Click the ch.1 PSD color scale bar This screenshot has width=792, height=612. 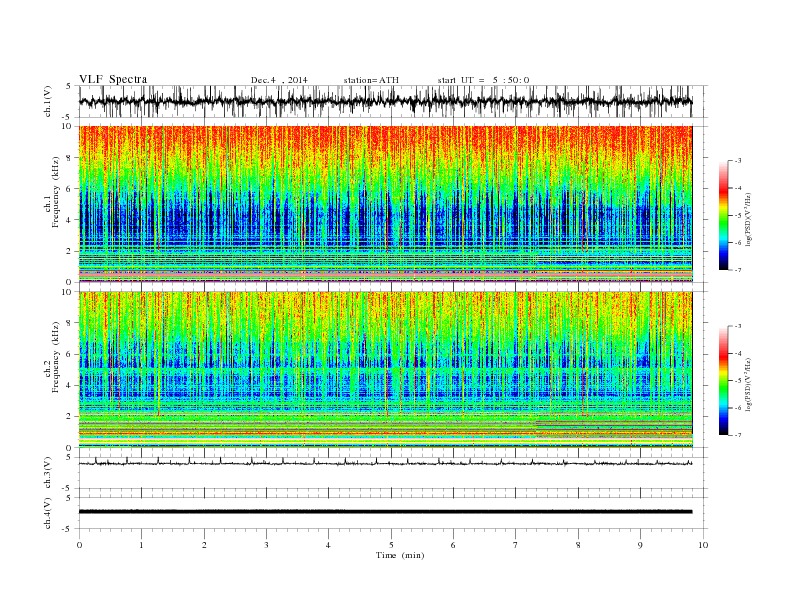(x=723, y=216)
